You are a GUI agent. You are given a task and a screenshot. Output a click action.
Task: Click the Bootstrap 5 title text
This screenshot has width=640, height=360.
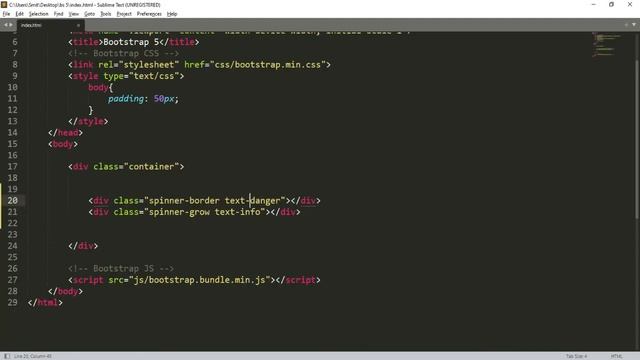click(x=131, y=42)
